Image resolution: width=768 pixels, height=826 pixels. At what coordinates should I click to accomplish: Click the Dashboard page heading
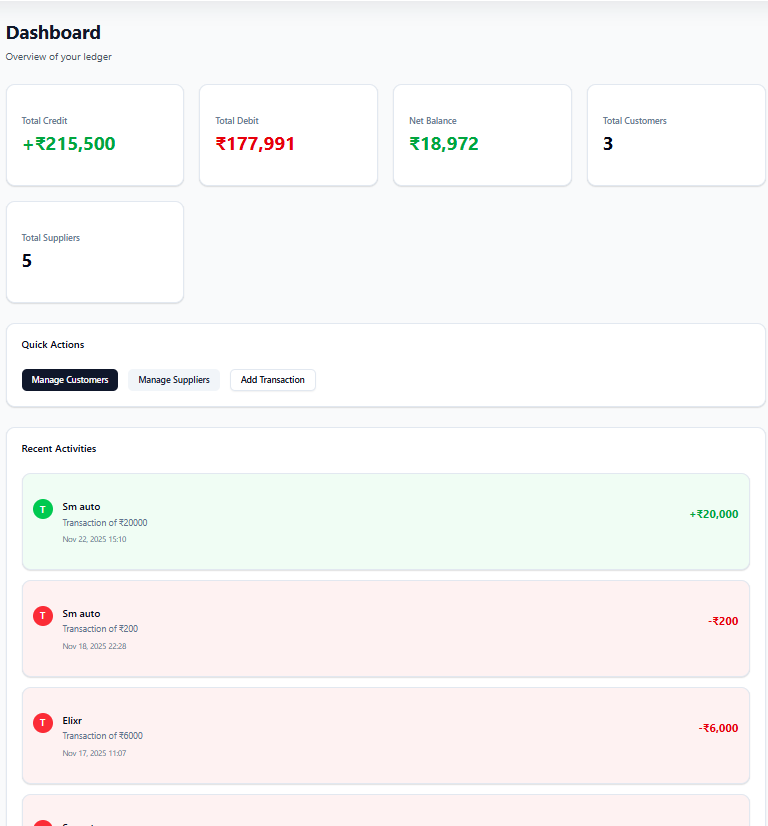pos(53,33)
